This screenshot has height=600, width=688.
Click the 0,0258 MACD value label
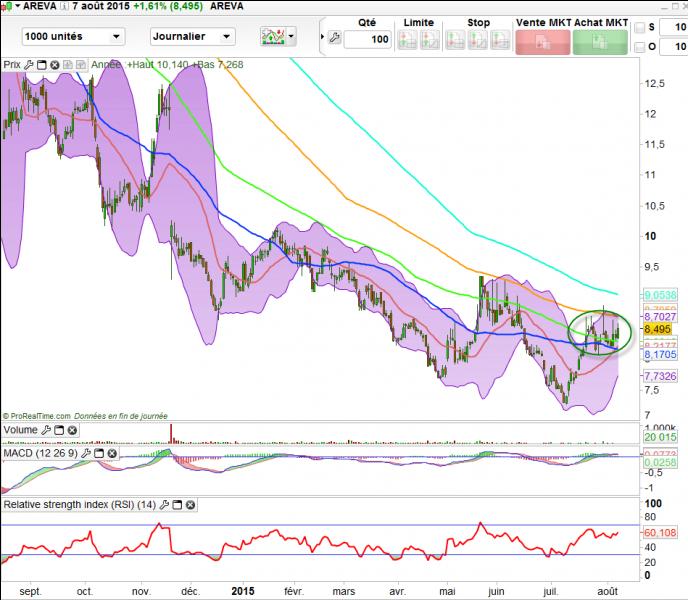(x=660, y=462)
